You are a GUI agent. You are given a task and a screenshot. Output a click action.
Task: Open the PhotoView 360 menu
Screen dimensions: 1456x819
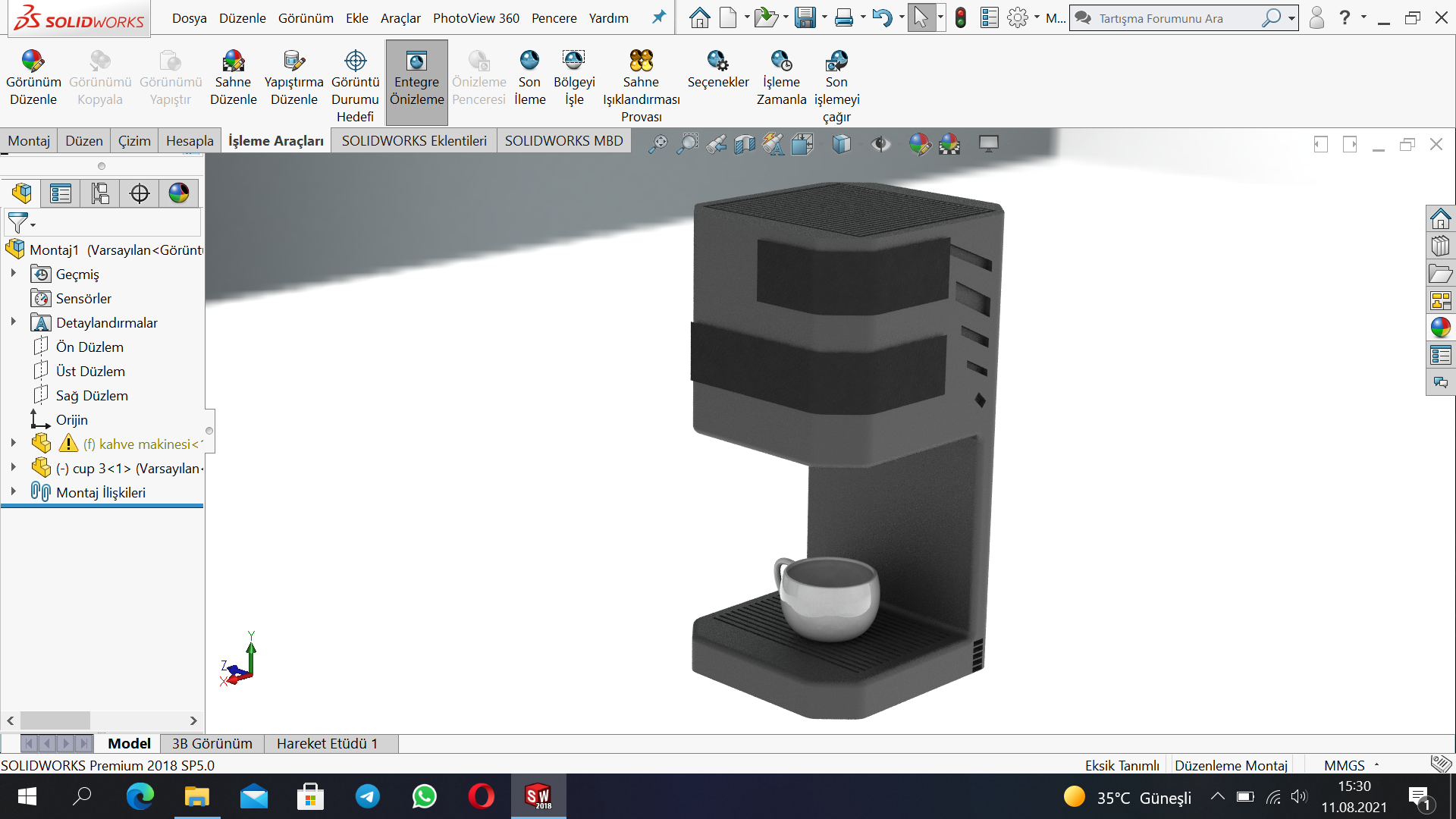pyautogui.click(x=475, y=18)
